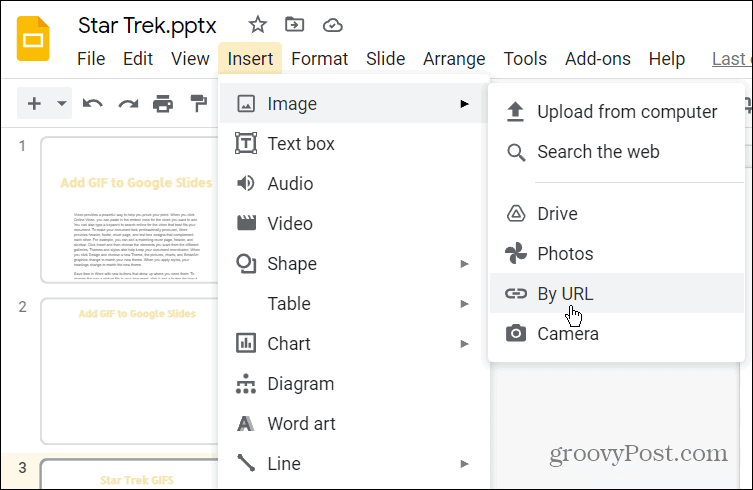
Task: Select Image in the Insert menu
Action: [353, 103]
